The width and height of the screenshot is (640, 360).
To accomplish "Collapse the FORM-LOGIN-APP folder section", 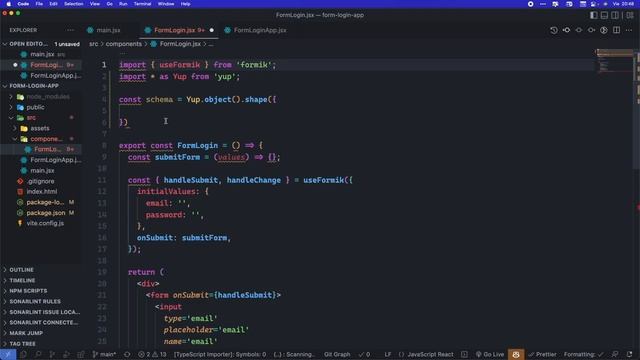I will tap(5, 86).
